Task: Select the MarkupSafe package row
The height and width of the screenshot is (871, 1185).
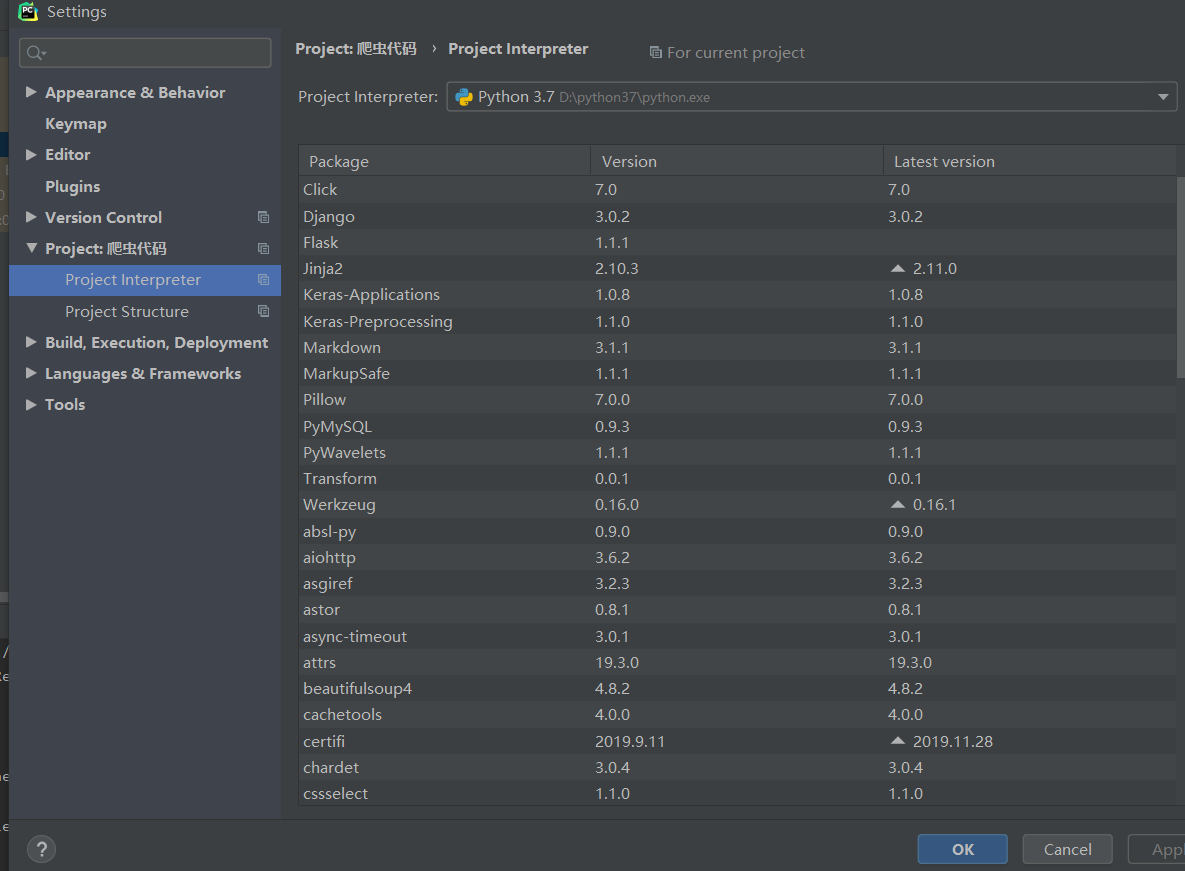Action: (738, 373)
